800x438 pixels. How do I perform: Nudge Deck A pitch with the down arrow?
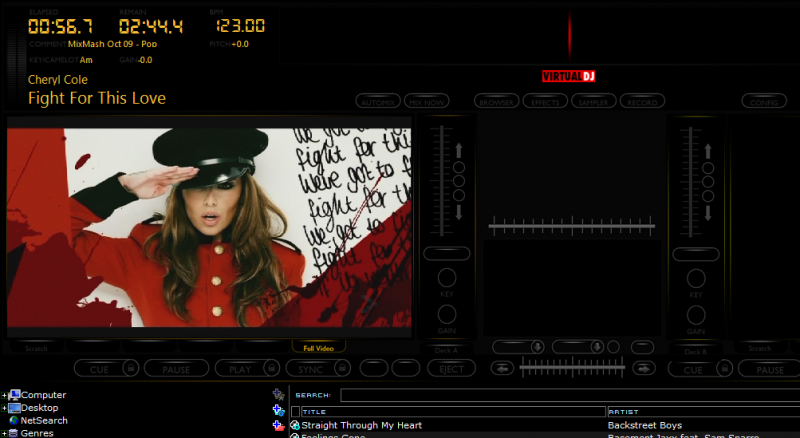pyautogui.click(x=459, y=212)
